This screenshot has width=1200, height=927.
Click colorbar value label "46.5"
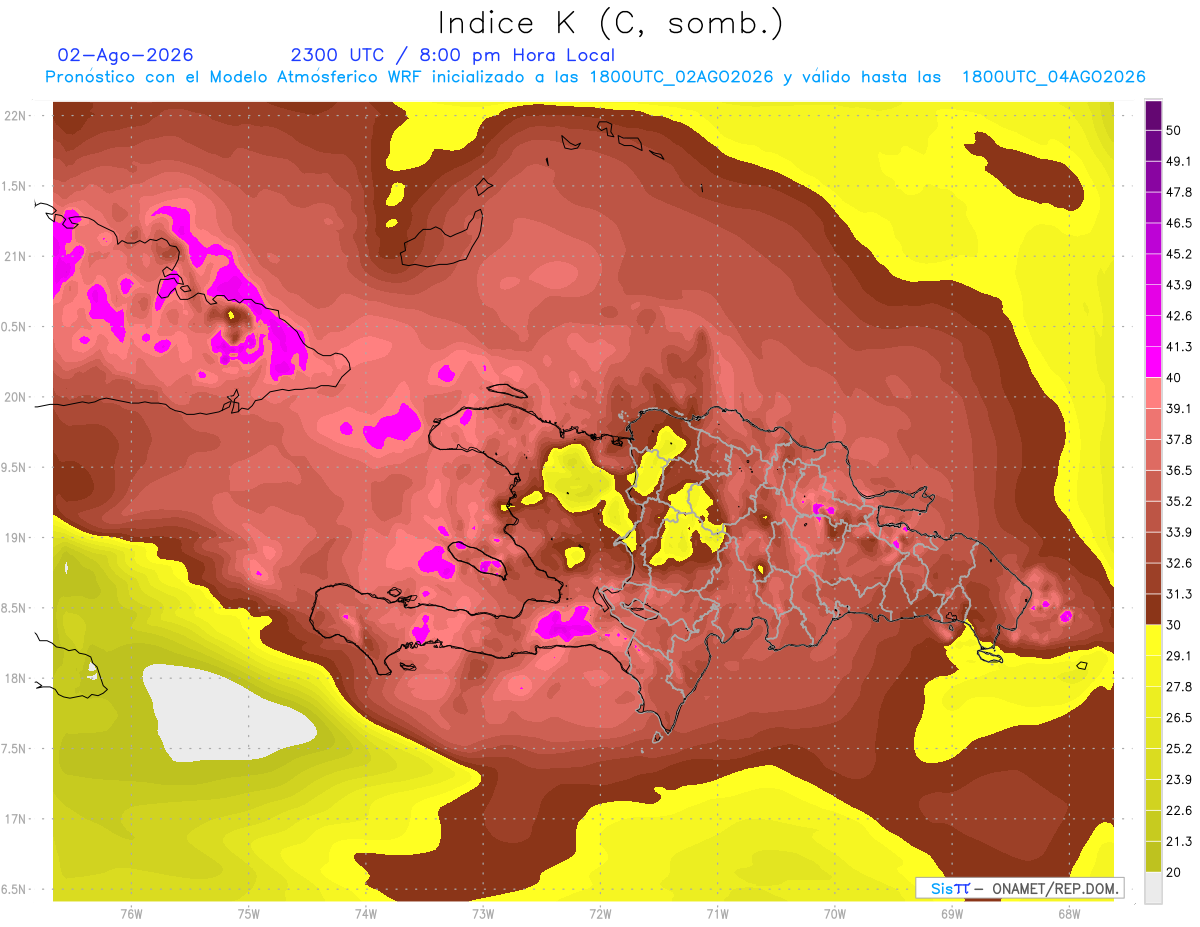tap(1178, 224)
